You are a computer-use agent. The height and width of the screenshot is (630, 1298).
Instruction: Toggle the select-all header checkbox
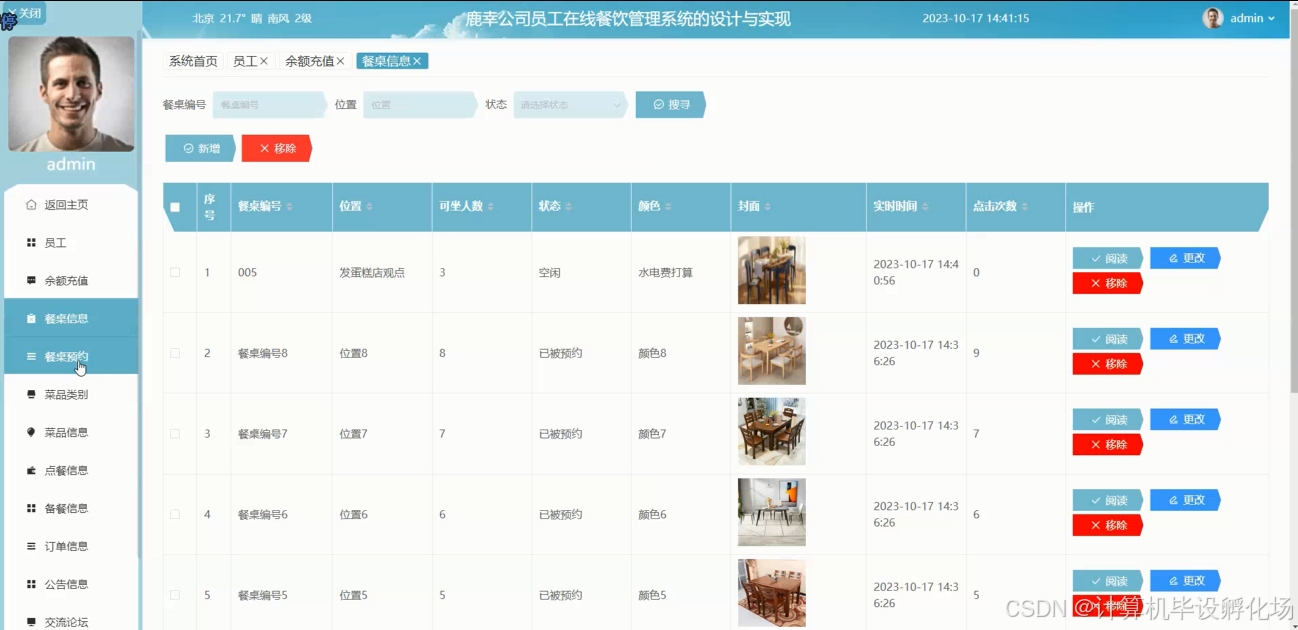click(175, 207)
